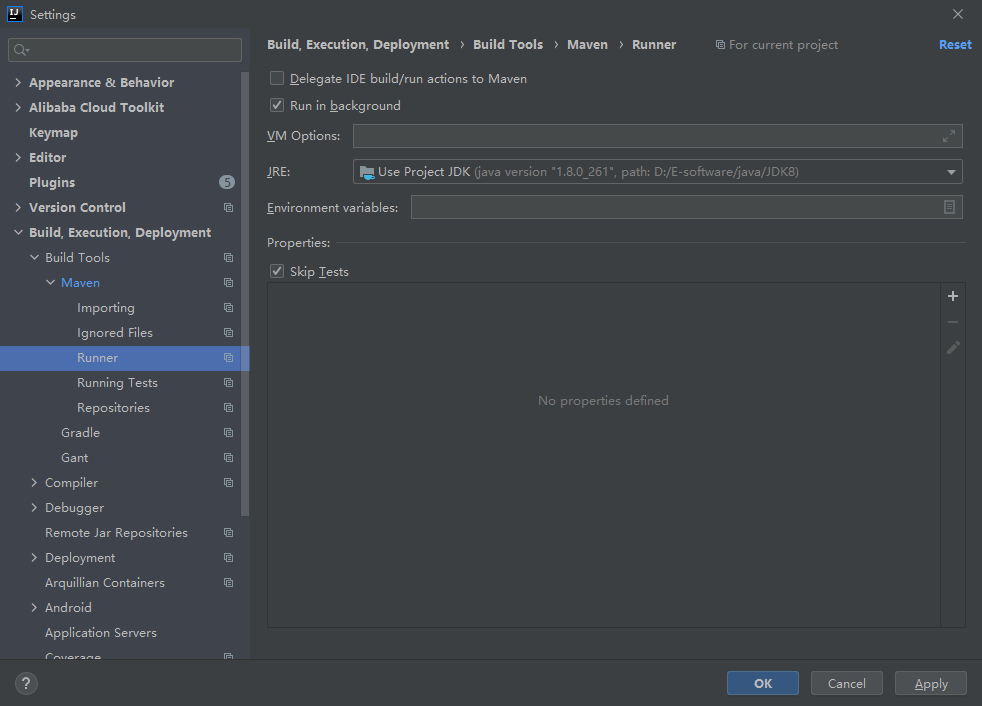Enable Delegate IDE build/run actions to Maven
The image size is (982, 706).
pyautogui.click(x=277, y=78)
